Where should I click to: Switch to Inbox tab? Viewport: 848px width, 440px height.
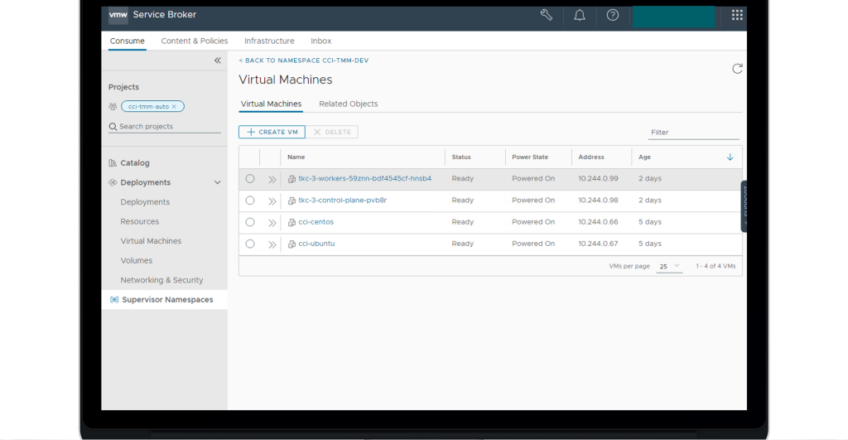321,41
